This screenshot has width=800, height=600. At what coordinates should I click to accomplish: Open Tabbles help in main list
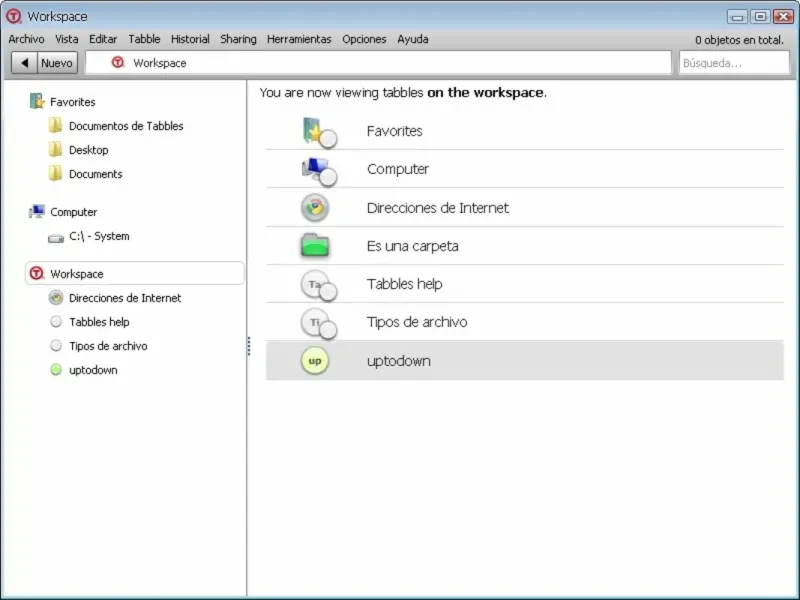click(x=524, y=284)
